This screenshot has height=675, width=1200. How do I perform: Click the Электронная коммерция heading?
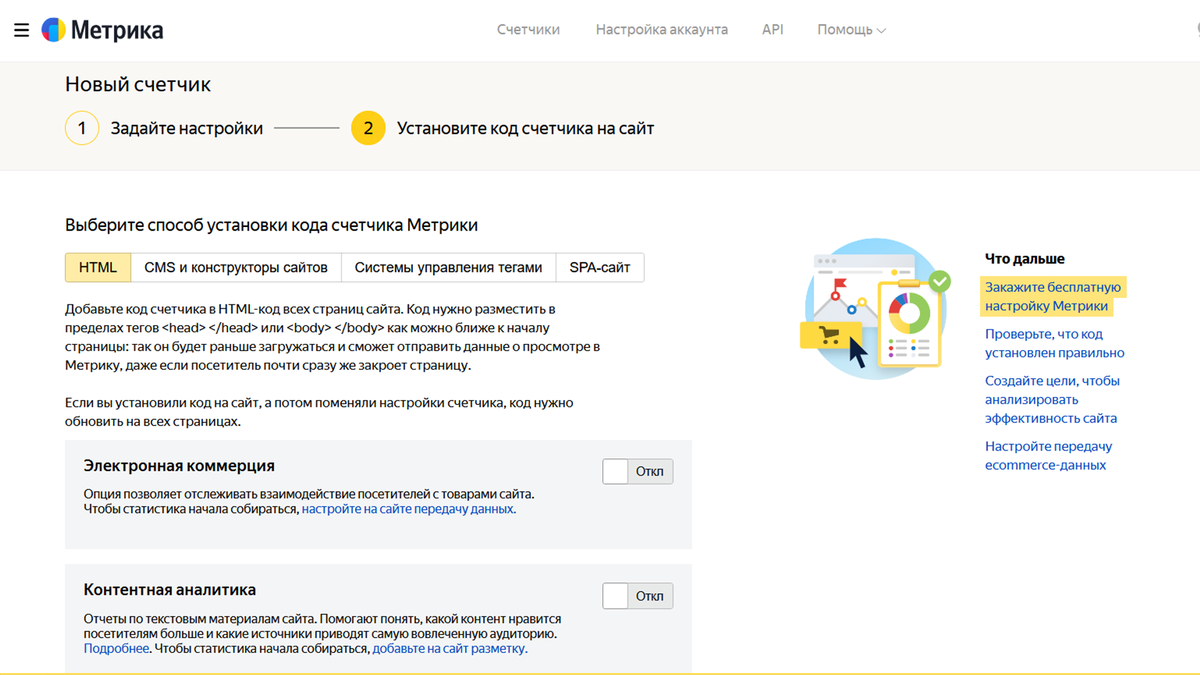click(x=179, y=465)
